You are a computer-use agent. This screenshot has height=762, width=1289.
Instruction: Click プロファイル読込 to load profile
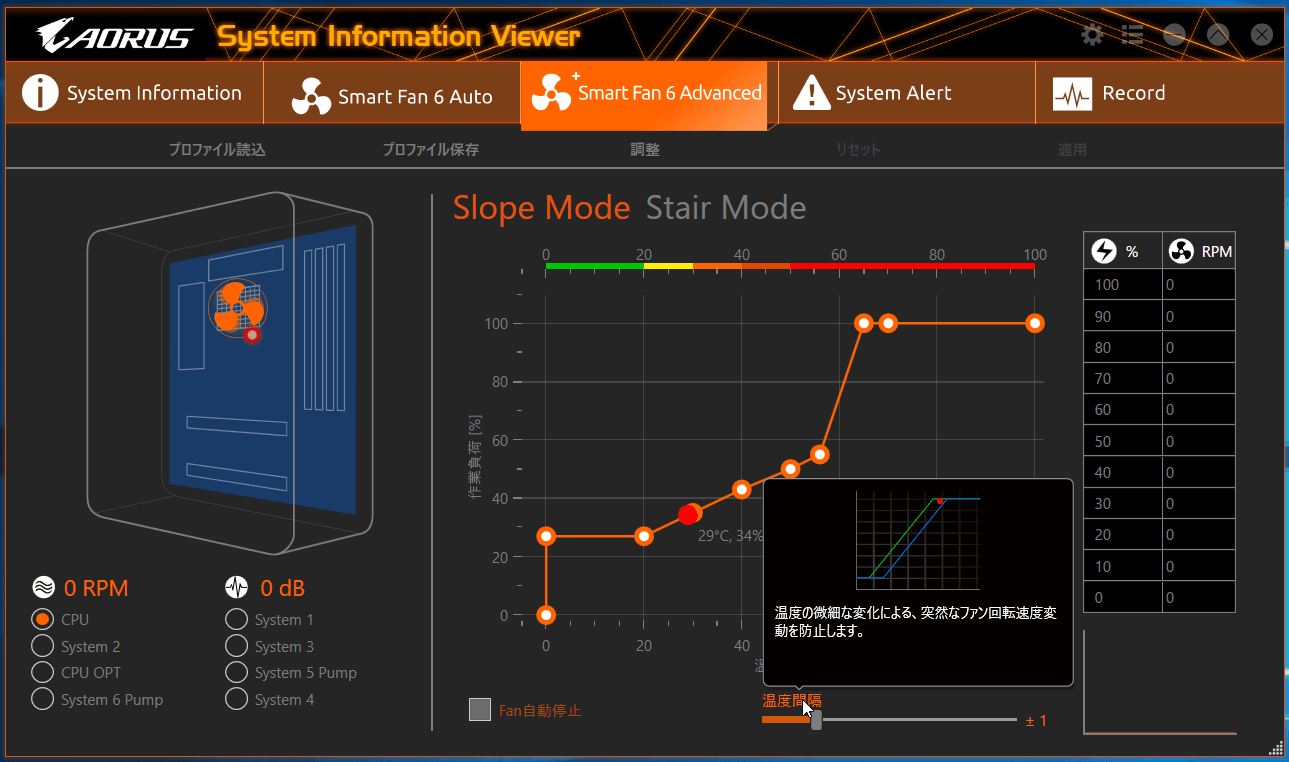(217, 150)
